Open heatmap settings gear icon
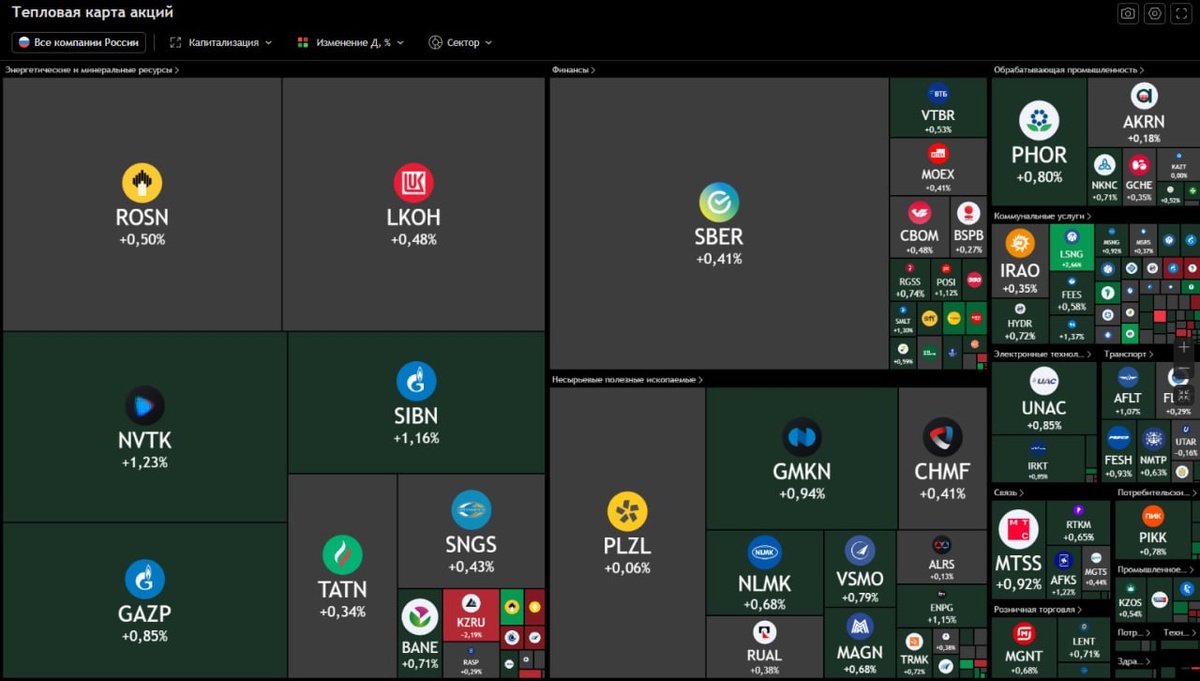 1155,13
